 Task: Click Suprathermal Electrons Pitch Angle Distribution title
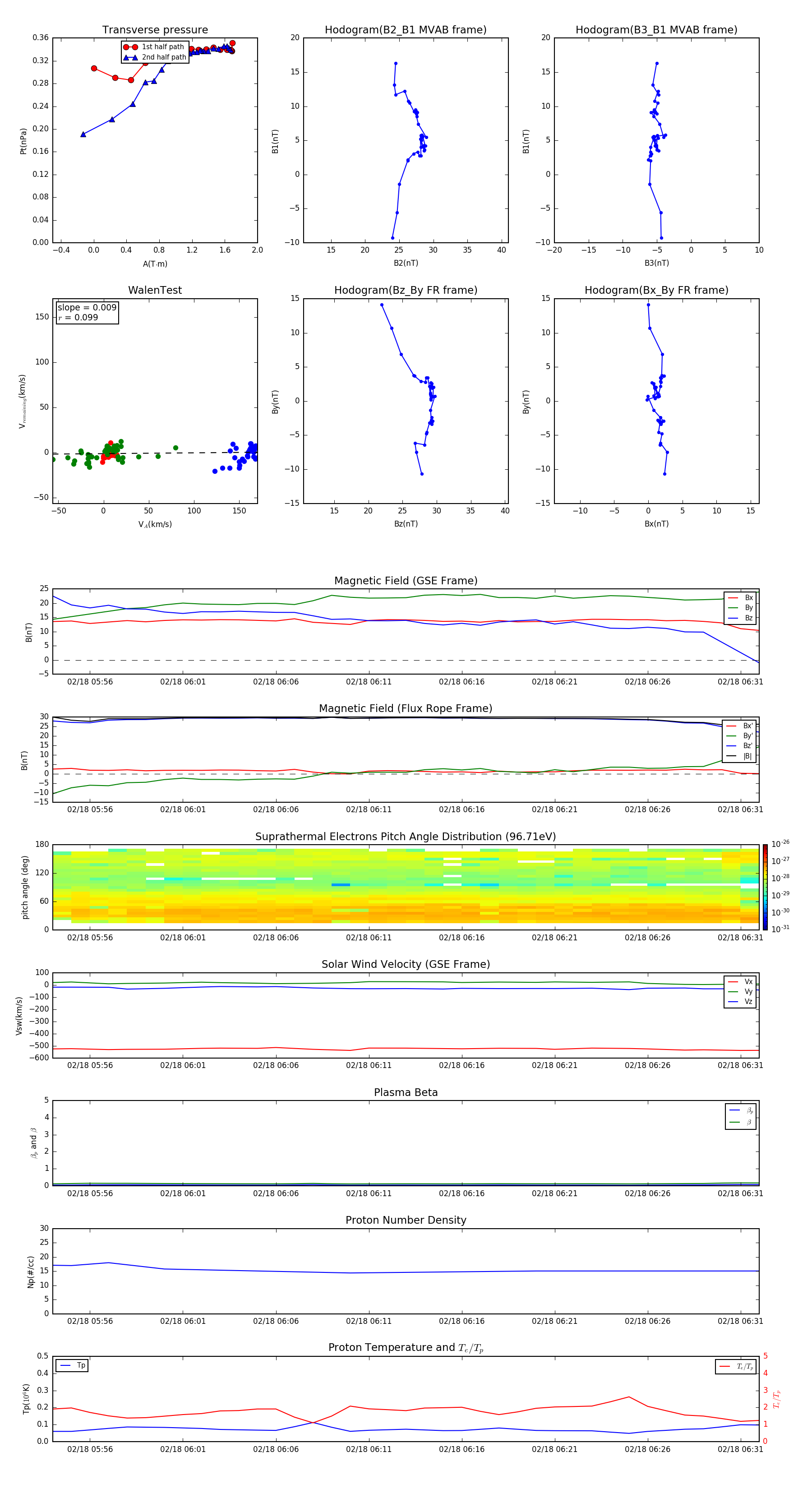pos(406,837)
